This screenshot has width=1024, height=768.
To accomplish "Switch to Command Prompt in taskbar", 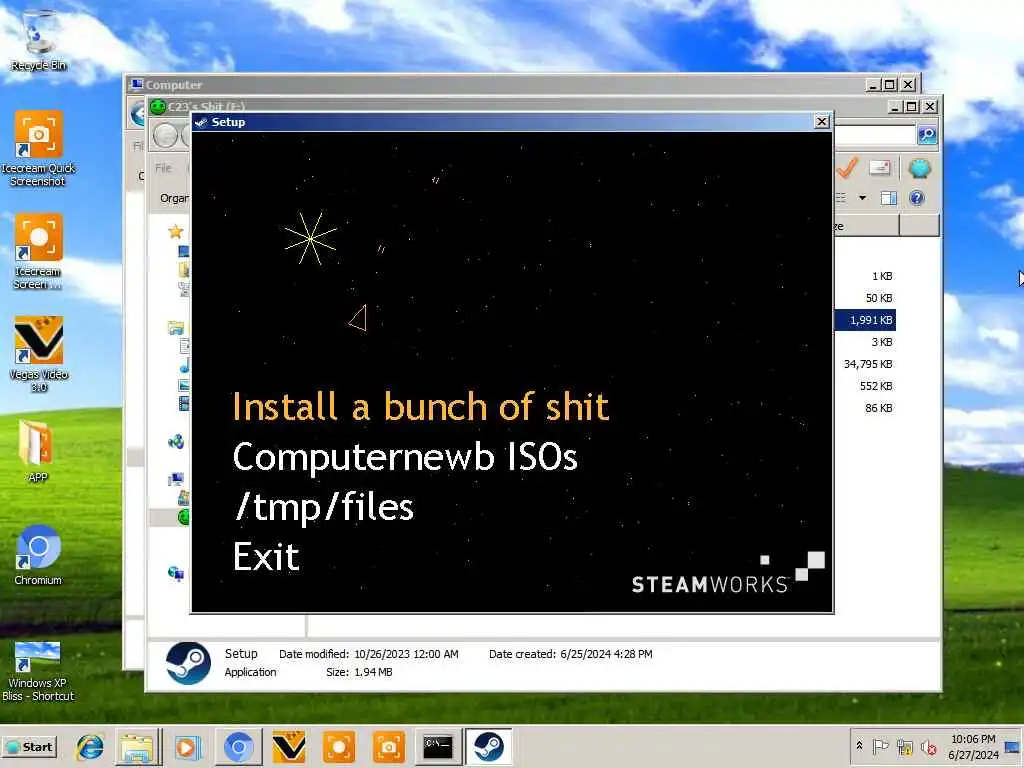I will (x=438, y=746).
